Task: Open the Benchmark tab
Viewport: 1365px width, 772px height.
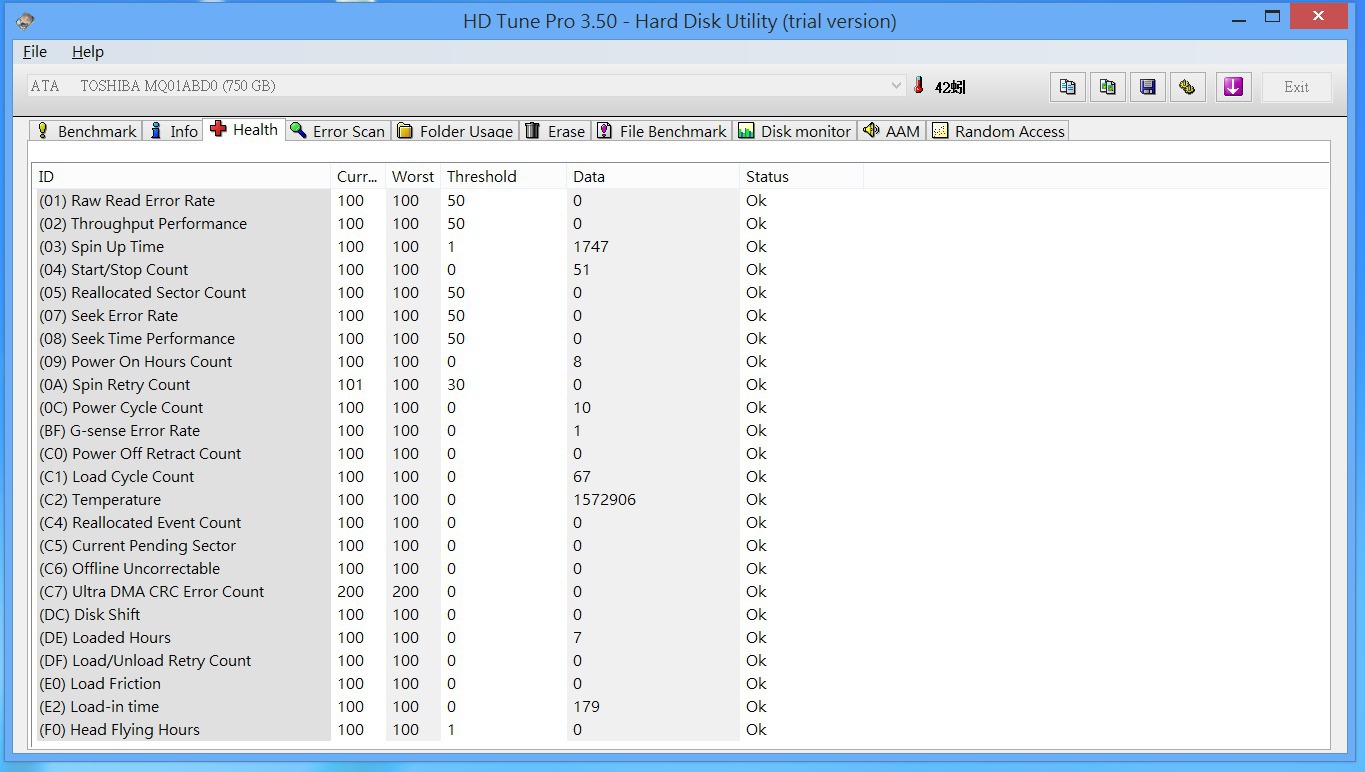Action: click(x=86, y=131)
